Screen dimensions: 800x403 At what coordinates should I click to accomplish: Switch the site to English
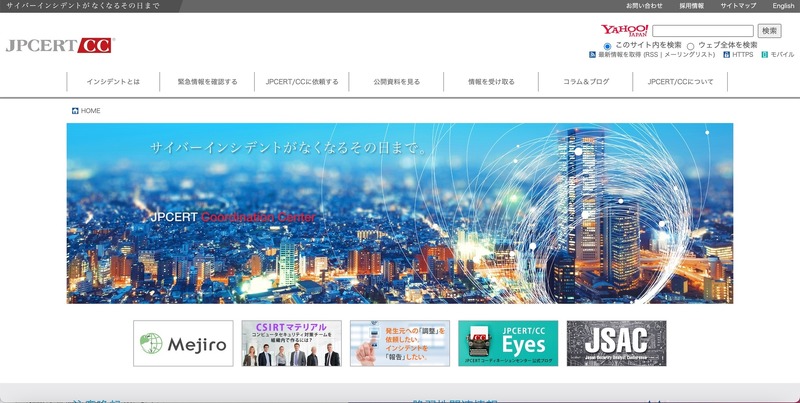pos(783,6)
